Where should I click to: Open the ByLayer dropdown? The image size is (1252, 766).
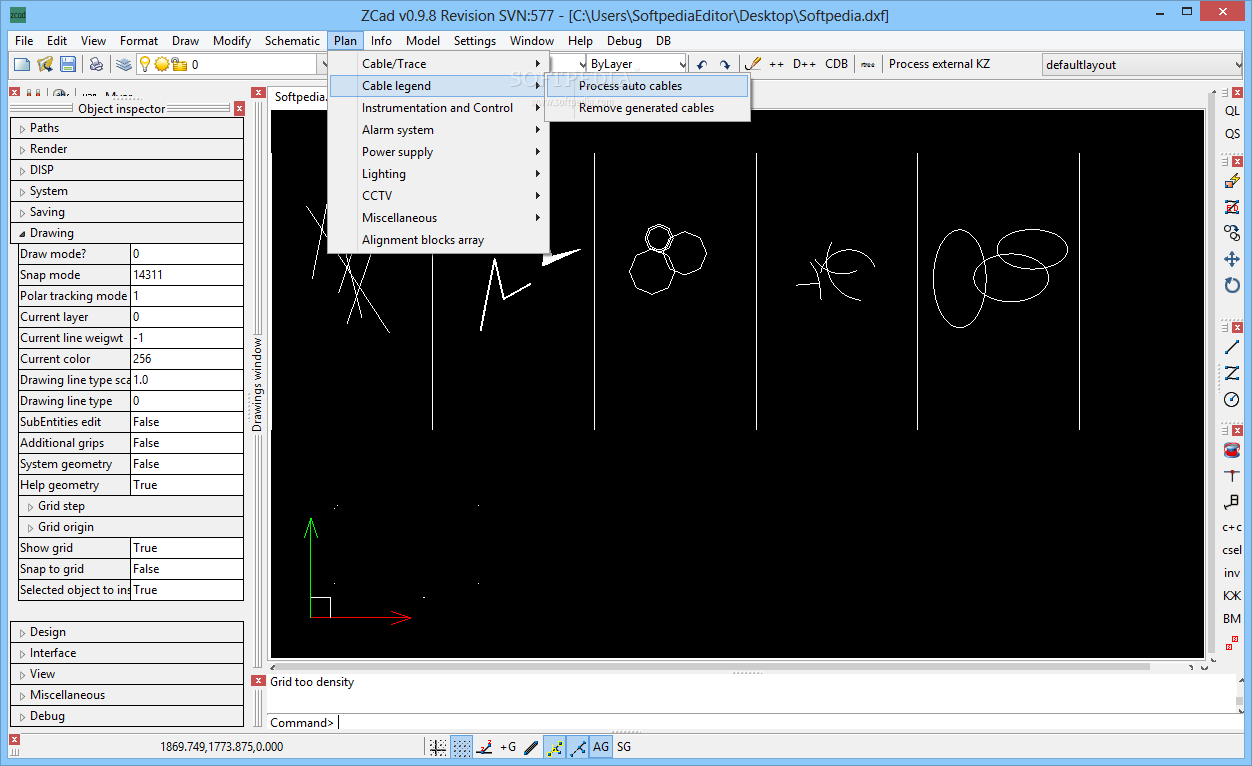pos(637,64)
